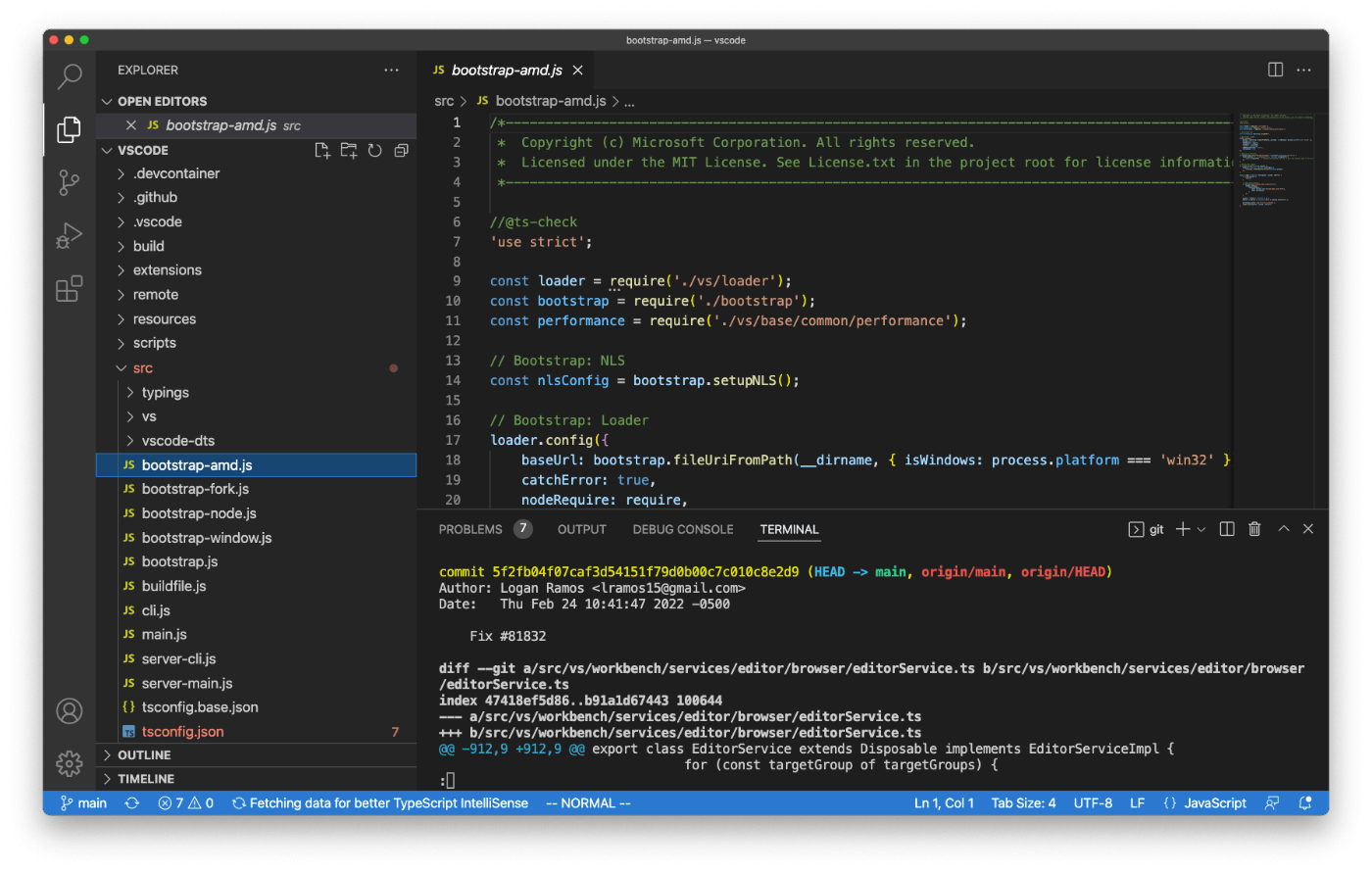Open the Run and Debug view
This screenshot has width=1372, height=872.
click(x=69, y=236)
